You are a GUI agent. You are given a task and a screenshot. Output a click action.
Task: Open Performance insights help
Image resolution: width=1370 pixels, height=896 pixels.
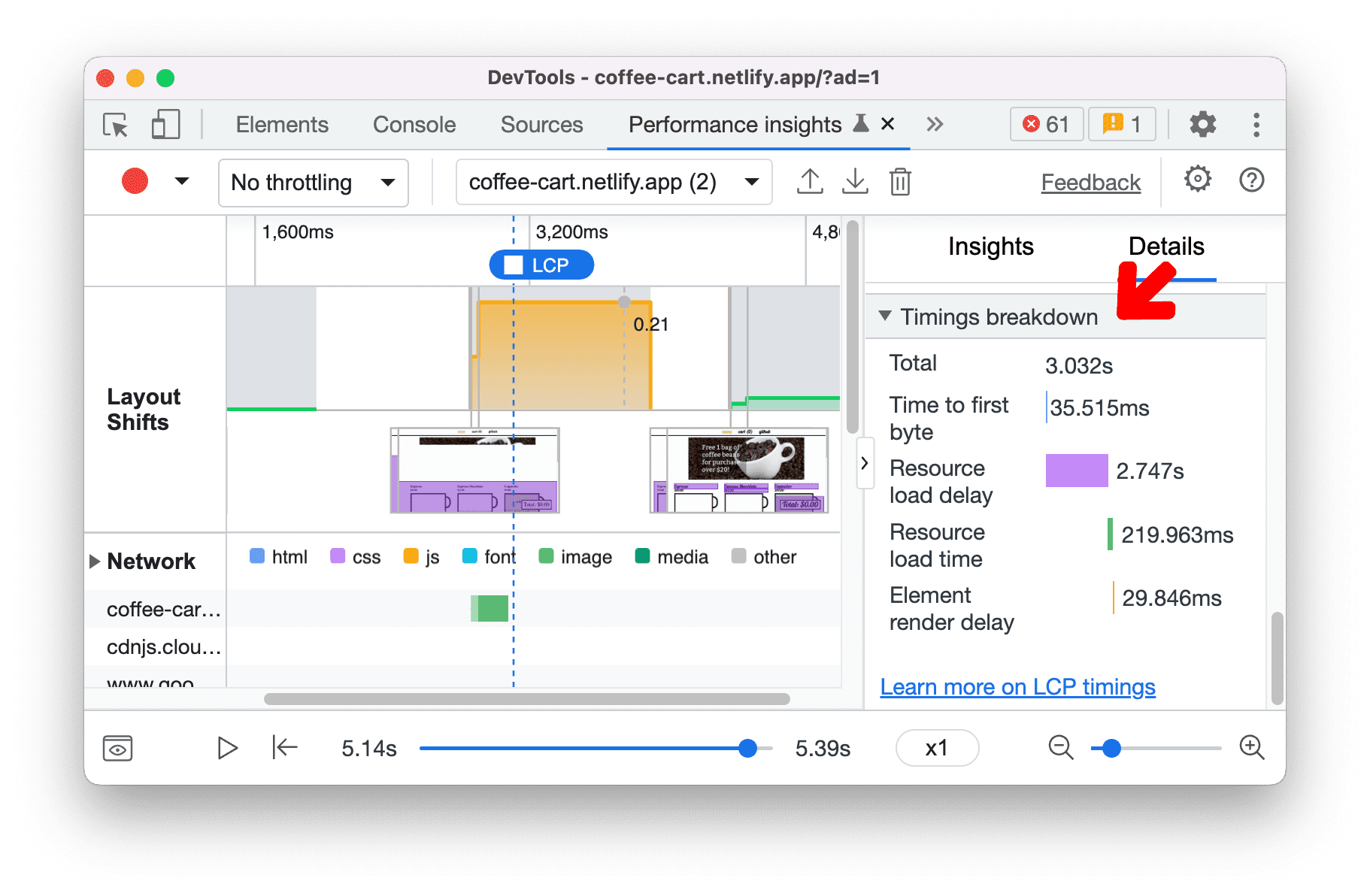1251,180
